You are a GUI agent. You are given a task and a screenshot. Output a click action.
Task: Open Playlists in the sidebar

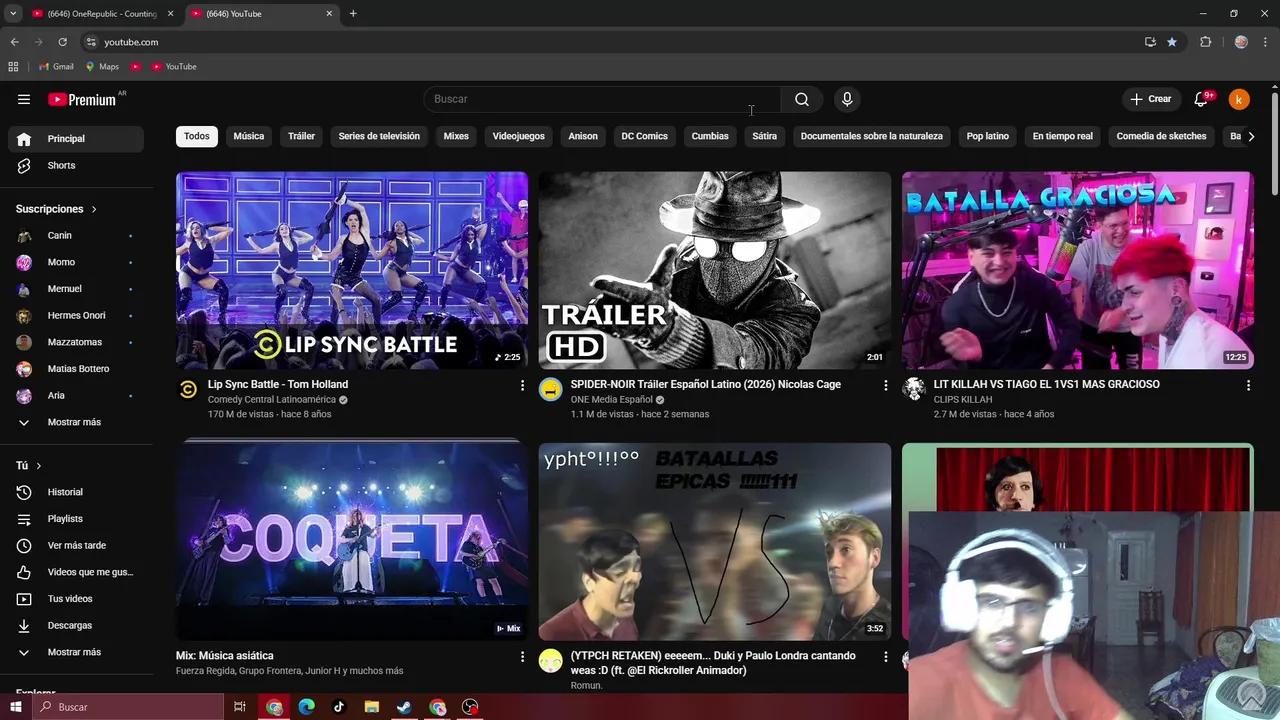(x=76, y=519)
